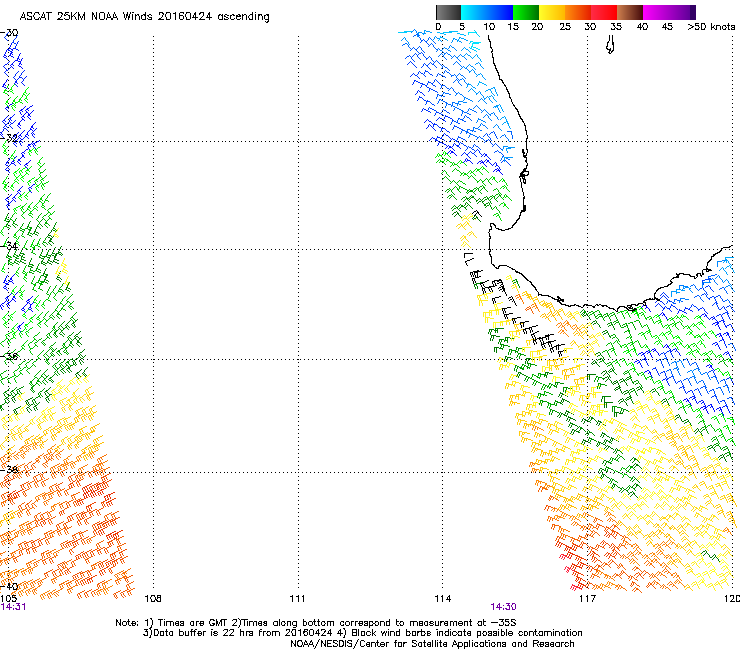Click the '>50 knots' legend label
Screen dimensions: 740x650
[711, 27]
